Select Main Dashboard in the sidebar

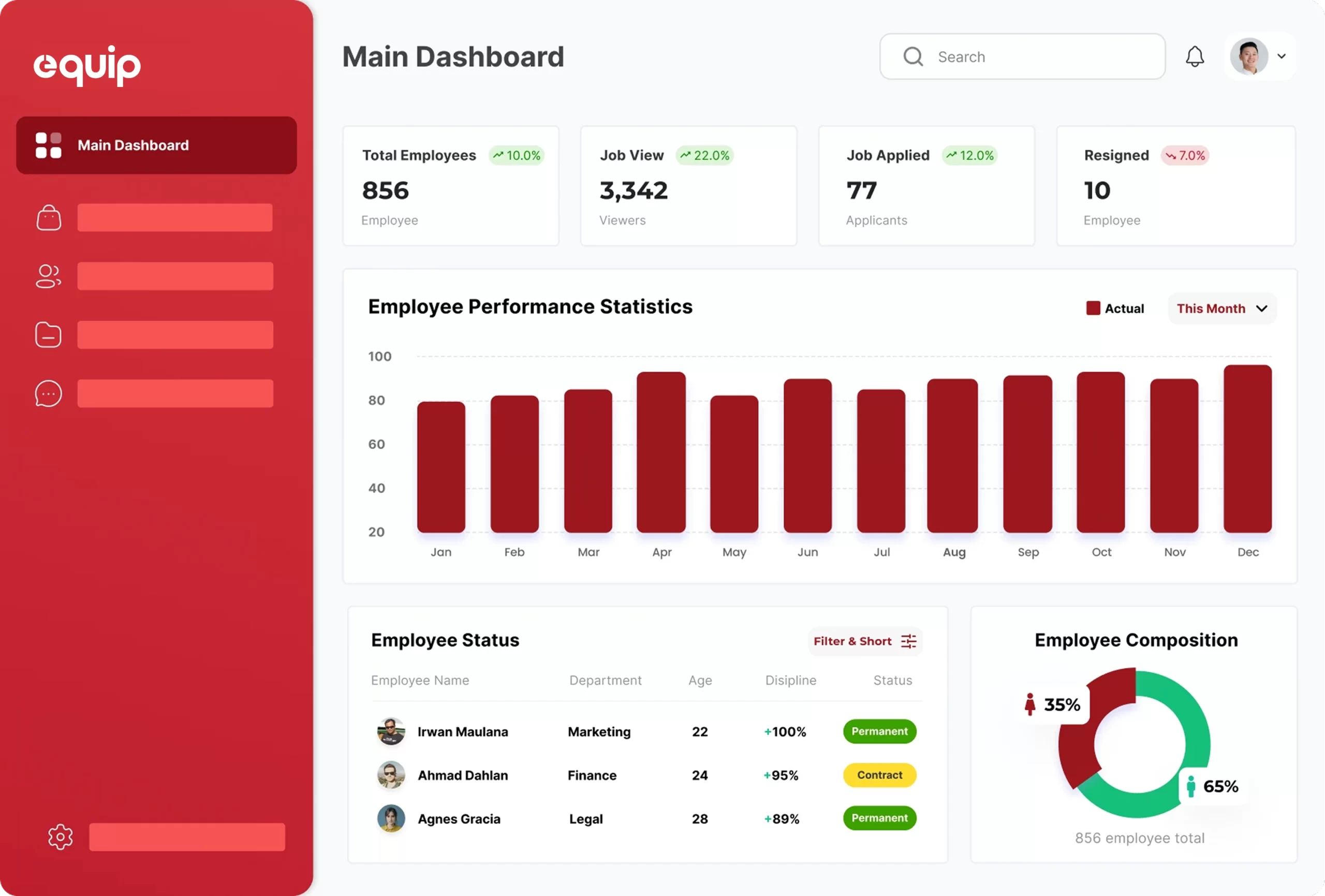(x=156, y=145)
